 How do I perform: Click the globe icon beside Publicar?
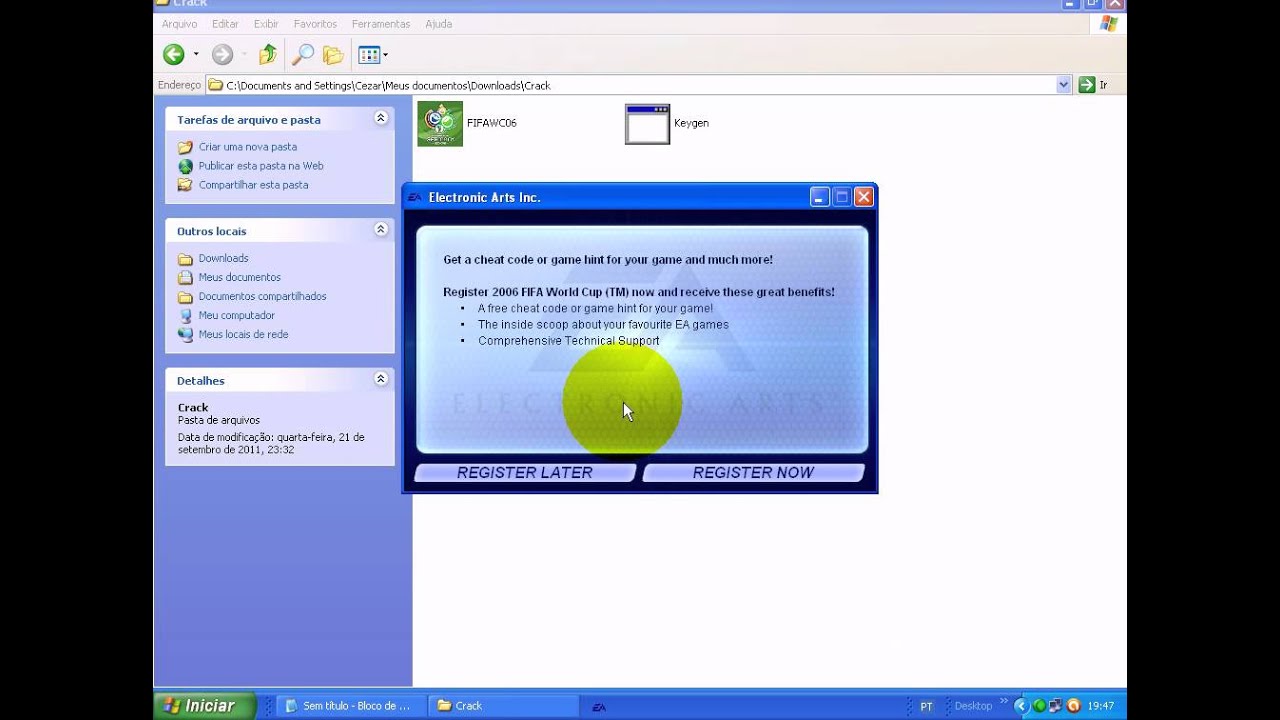coord(185,166)
